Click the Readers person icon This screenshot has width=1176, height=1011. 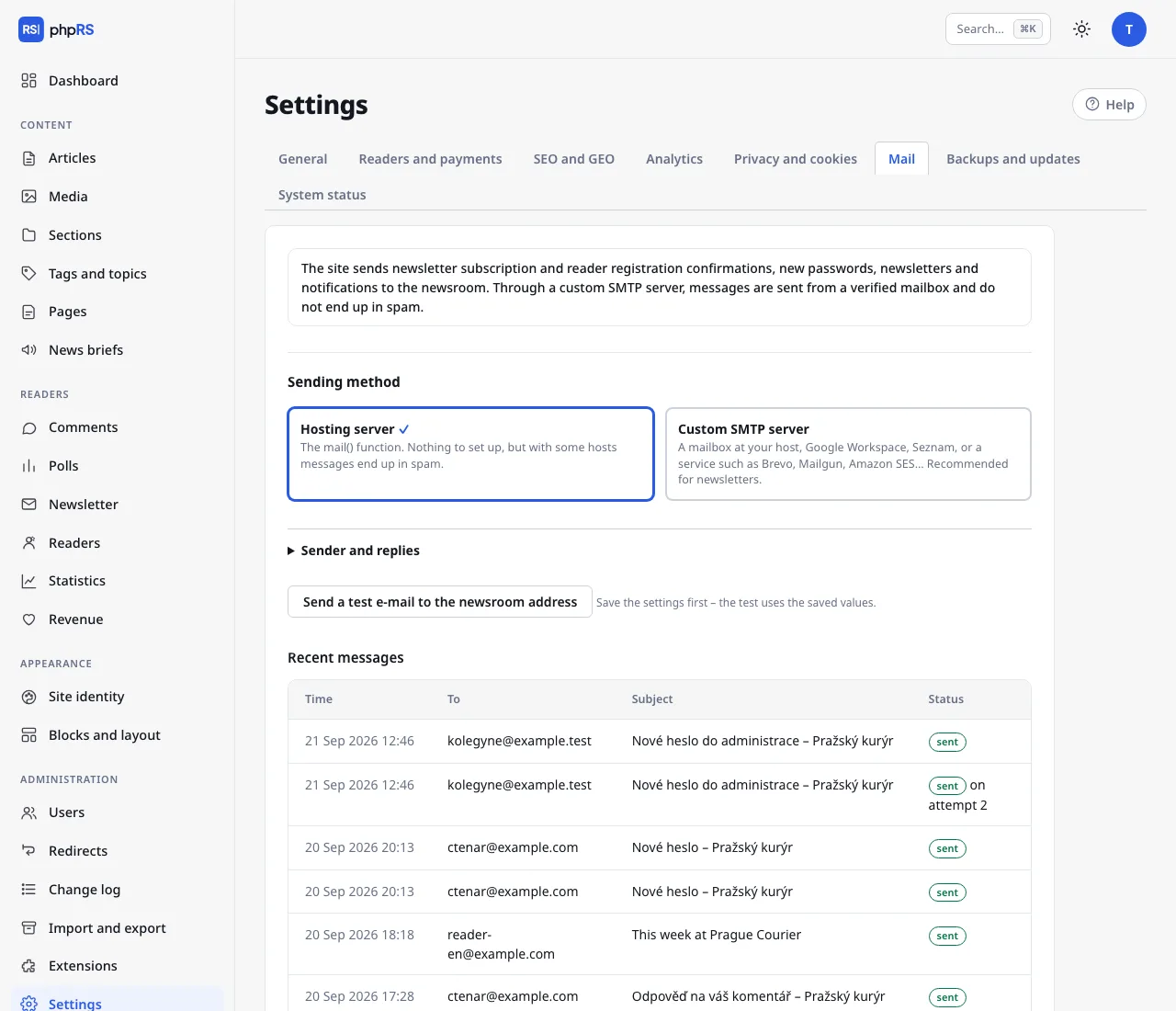click(x=29, y=543)
